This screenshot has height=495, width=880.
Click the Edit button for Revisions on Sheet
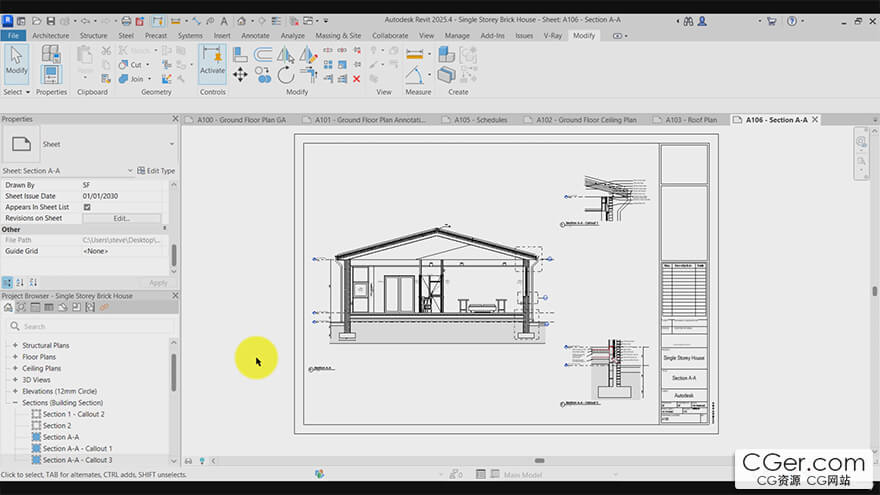121,218
